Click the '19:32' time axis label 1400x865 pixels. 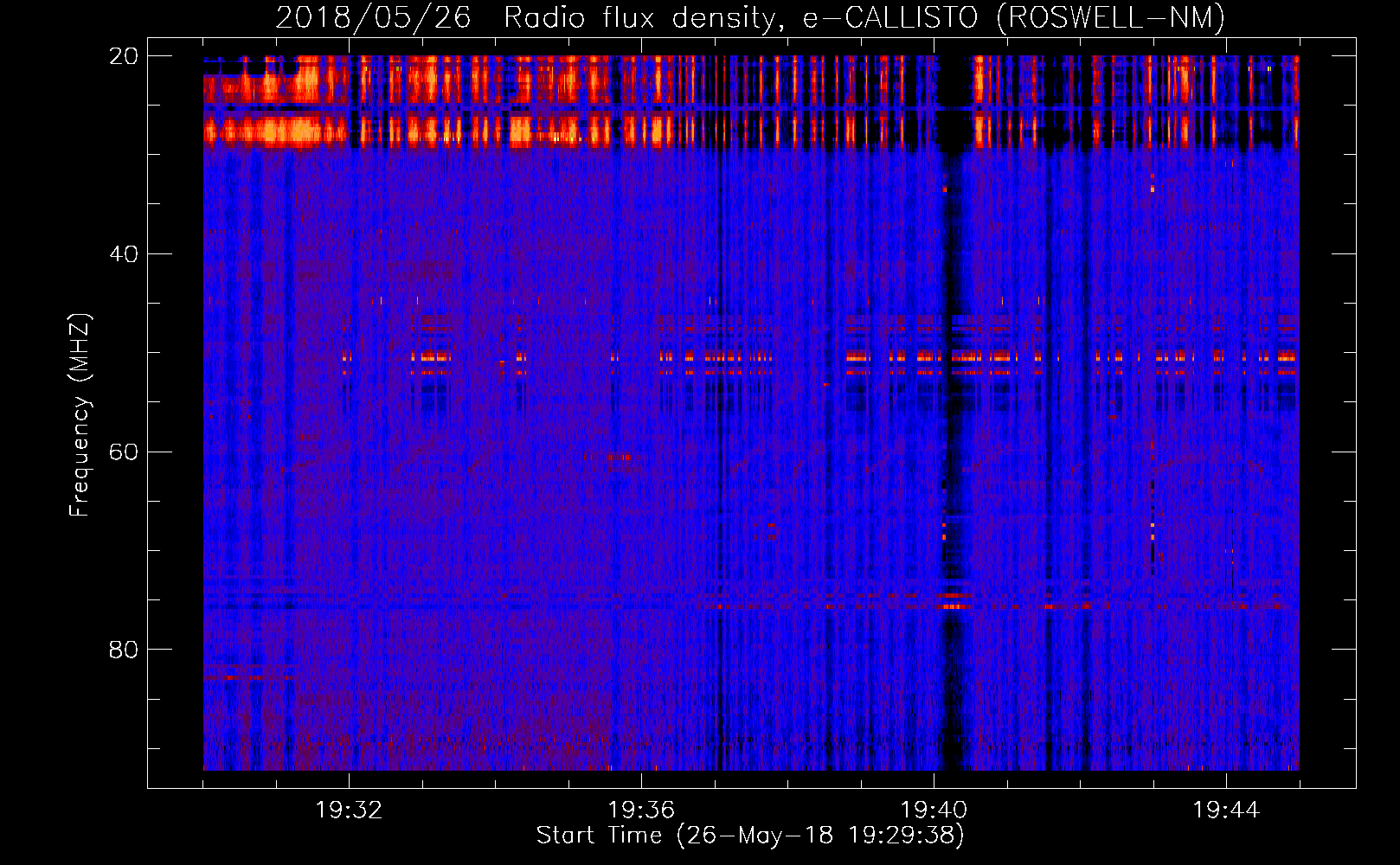[x=349, y=811]
